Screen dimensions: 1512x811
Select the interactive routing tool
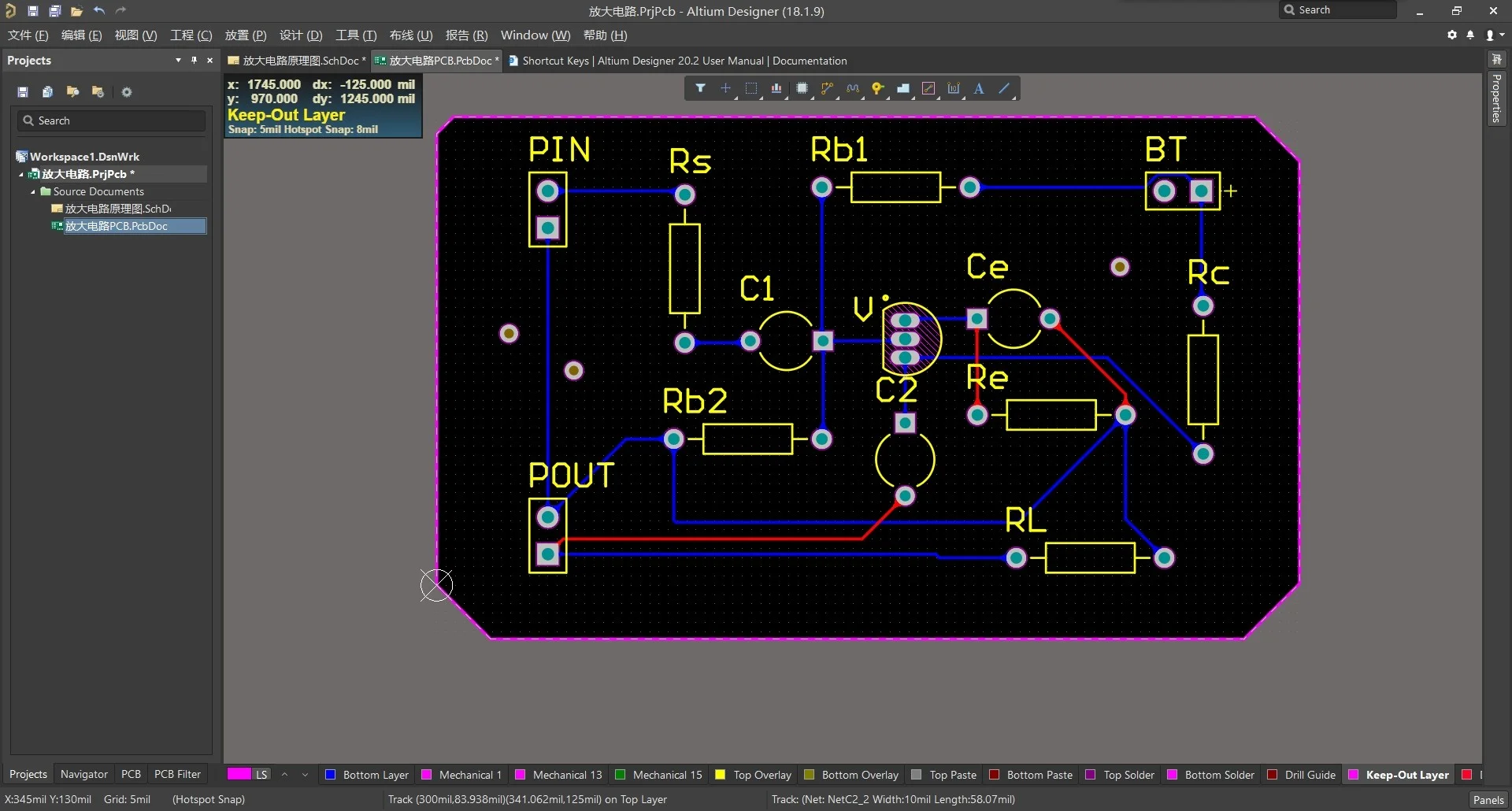[x=827, y=88]
